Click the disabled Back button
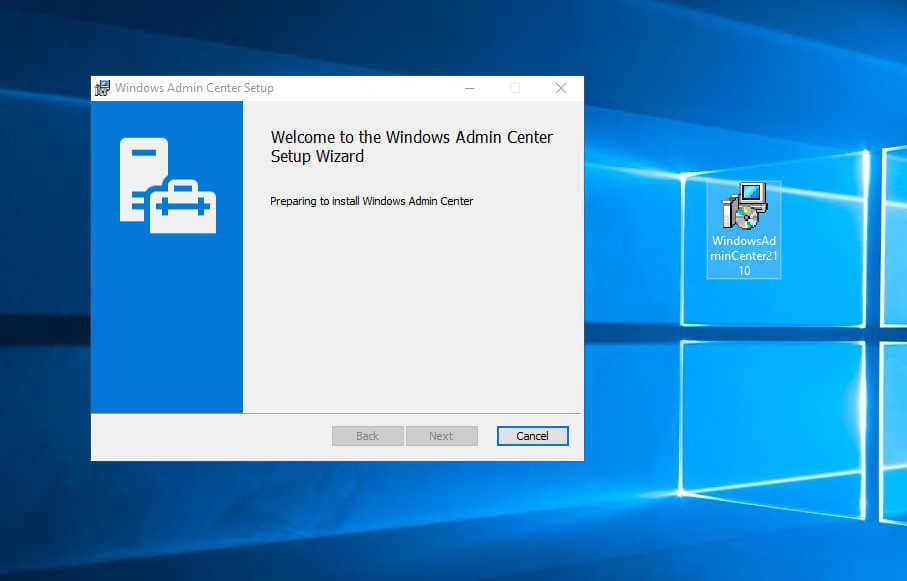This screenshot has width=907, height=581. 367,435
